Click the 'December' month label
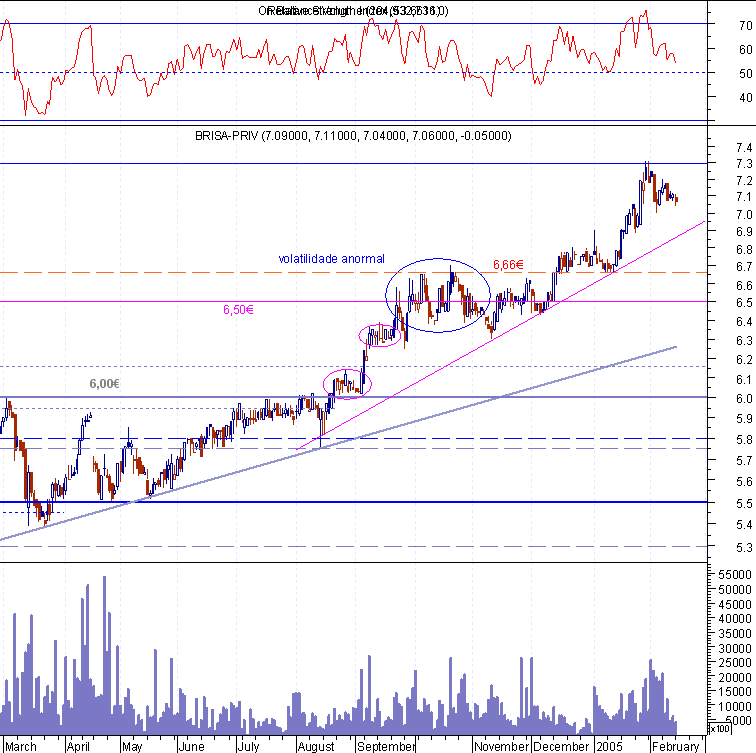This screenshot has width=756, height=753. [561, 746]
